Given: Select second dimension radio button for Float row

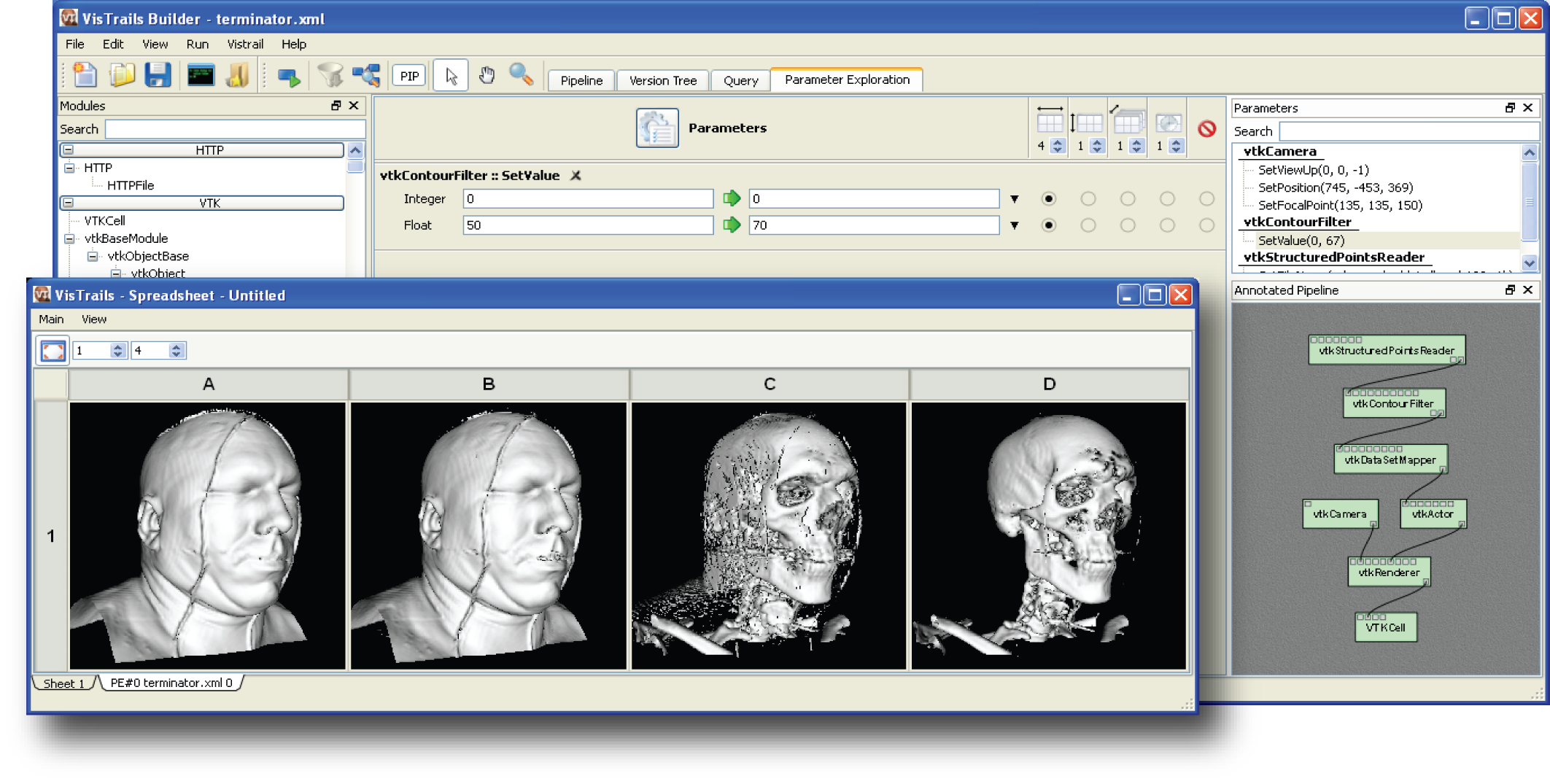Looking at the screenshot, I should point(1088,225).
